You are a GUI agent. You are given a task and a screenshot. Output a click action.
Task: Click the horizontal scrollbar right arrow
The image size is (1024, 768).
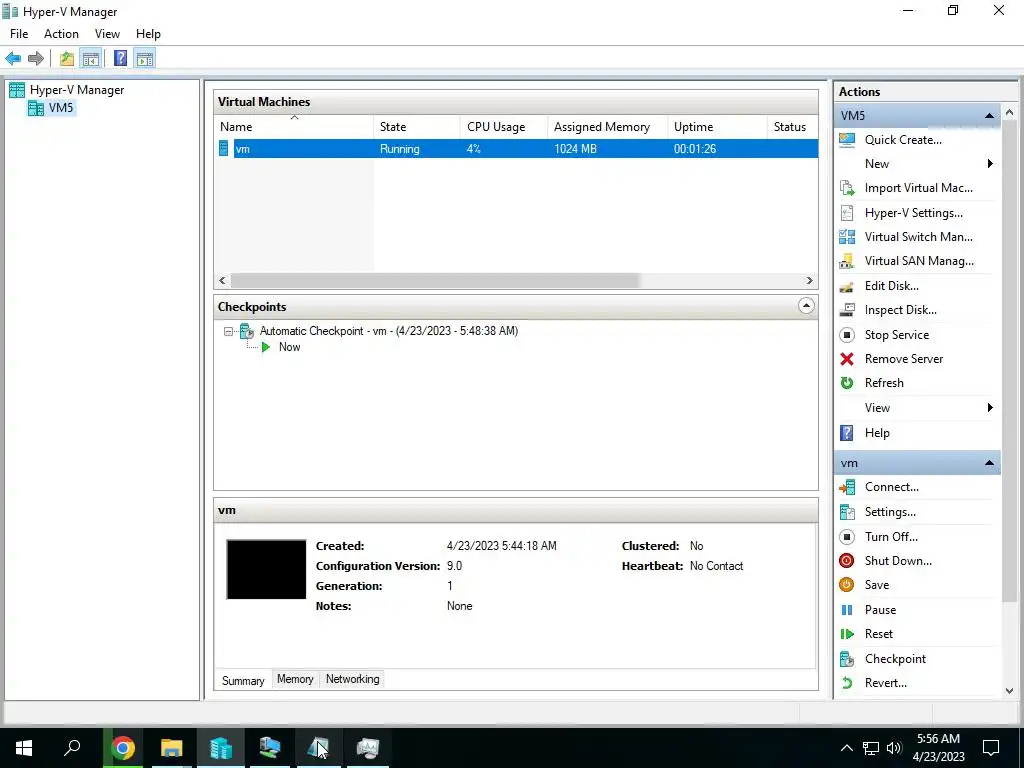coord(810,281)
